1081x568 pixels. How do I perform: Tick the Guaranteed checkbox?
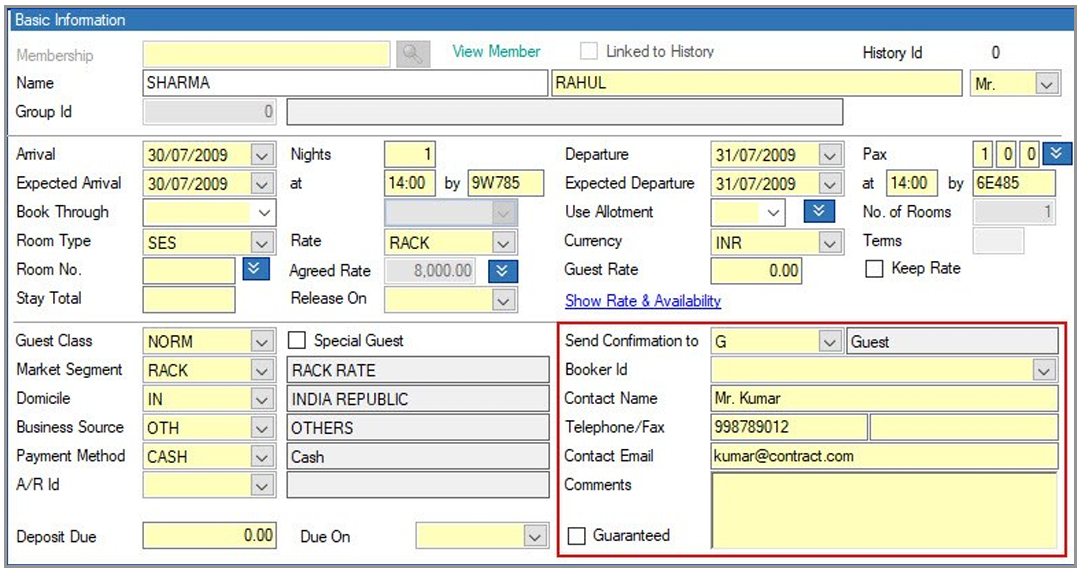576,536
